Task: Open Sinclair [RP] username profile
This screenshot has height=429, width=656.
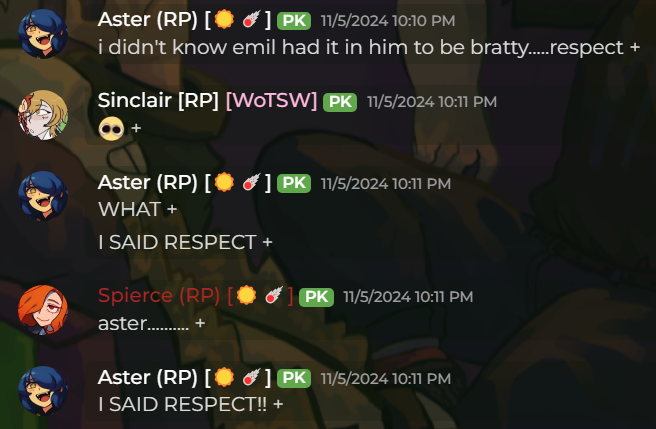Action: click(158, 100)
